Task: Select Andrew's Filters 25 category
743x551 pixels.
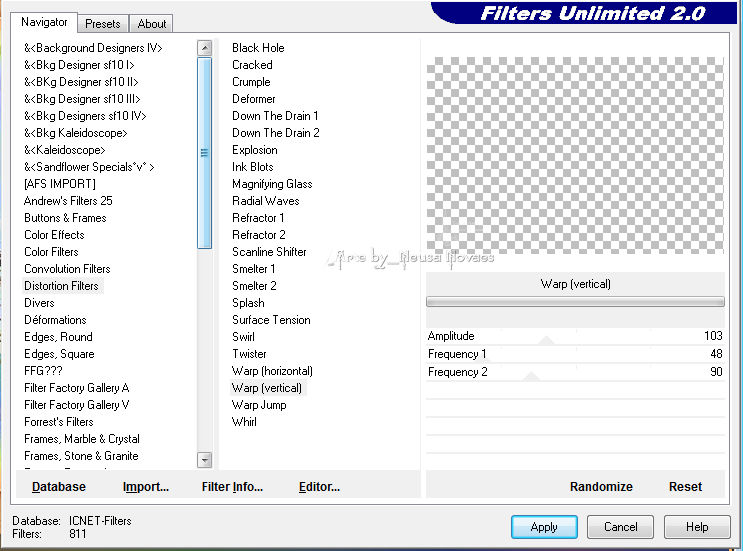Action: 68,201
